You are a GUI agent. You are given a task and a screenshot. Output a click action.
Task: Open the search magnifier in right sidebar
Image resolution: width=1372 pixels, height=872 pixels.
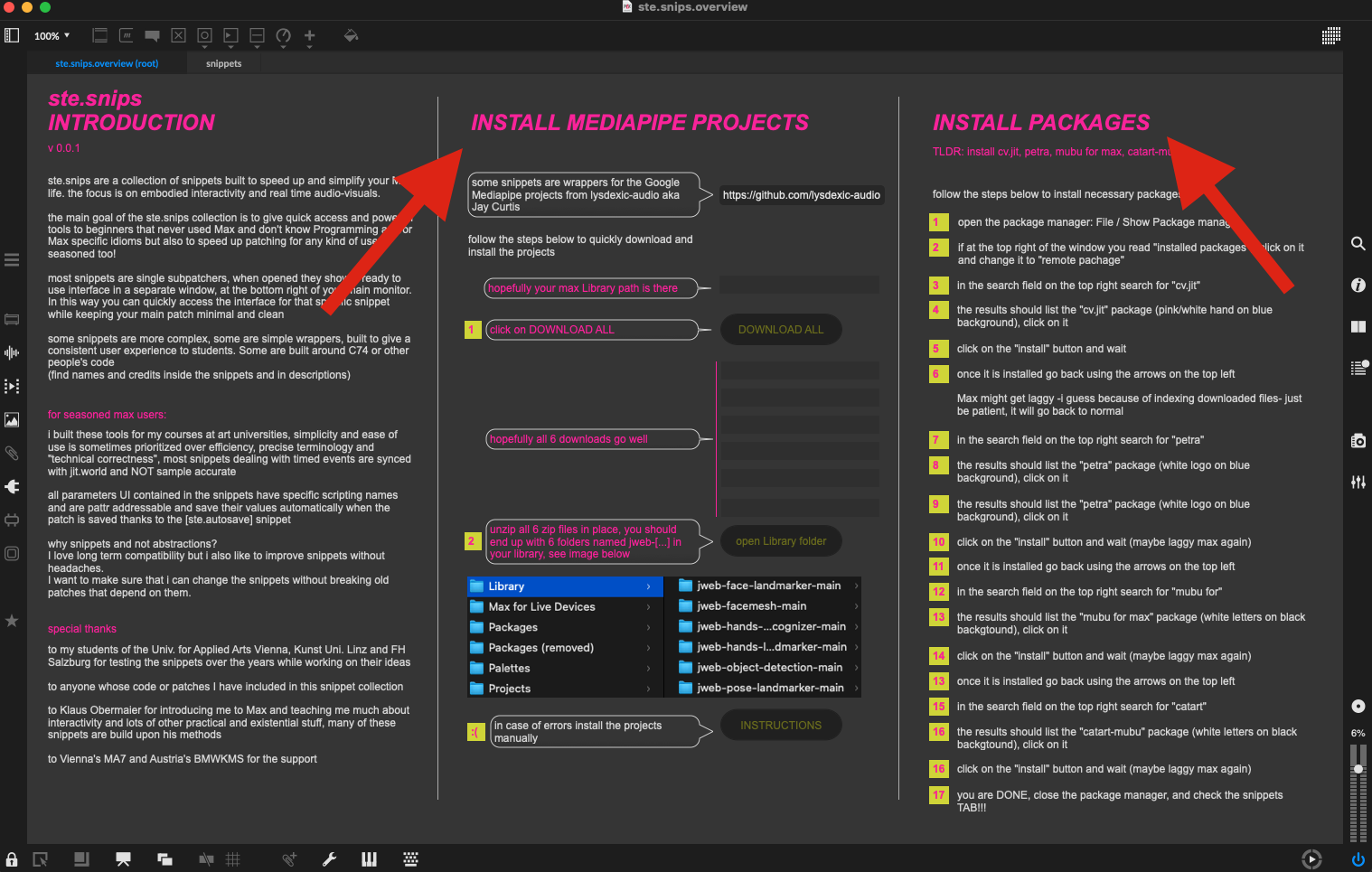tap(1358, 243)
